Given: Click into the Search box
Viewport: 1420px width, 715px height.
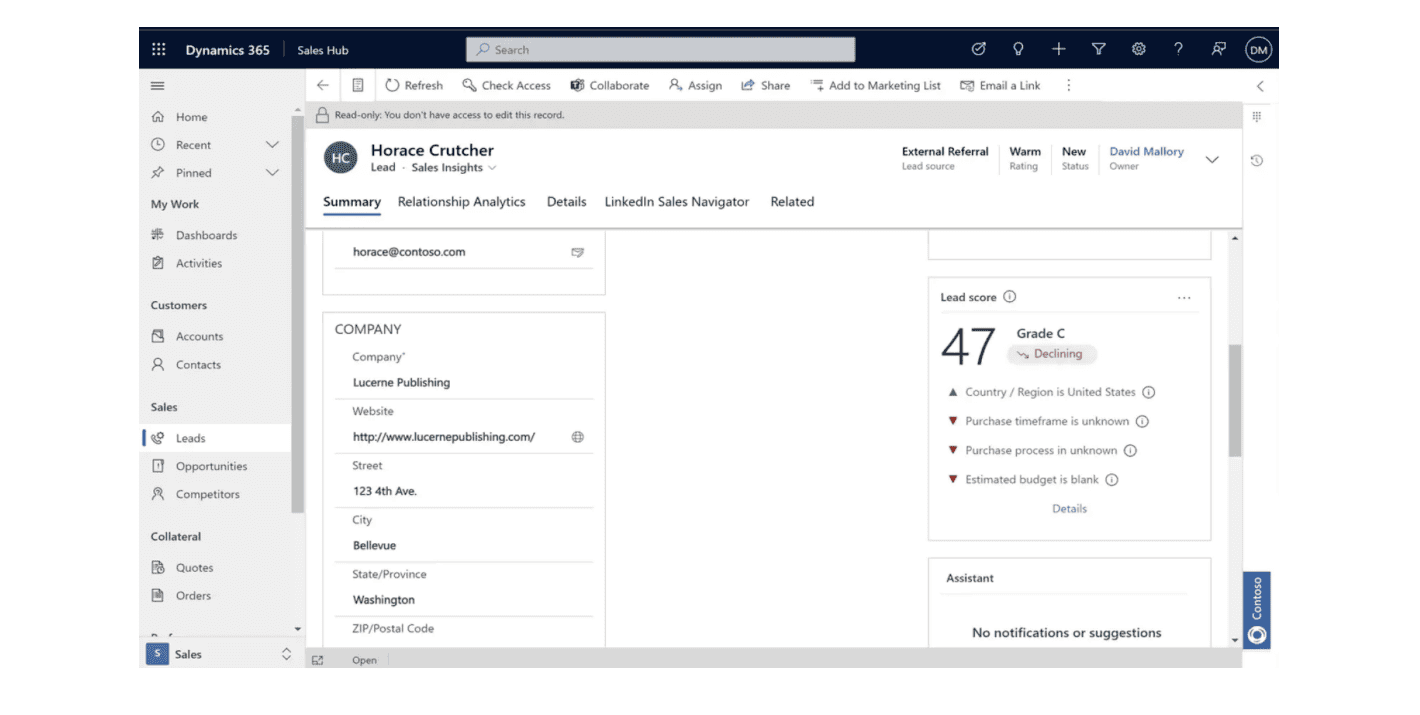Looking at the screenshot, I should point(660,50).
